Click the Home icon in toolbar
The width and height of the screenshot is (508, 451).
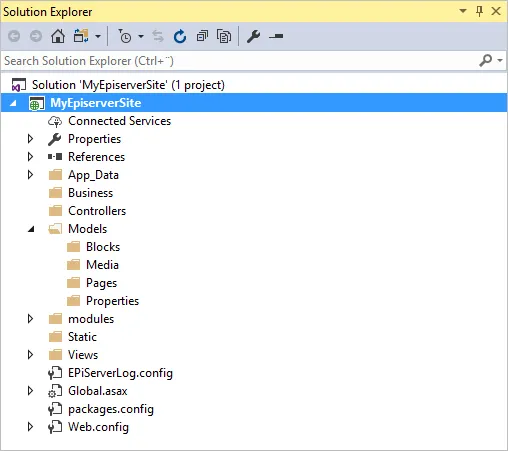coord(58,36)
